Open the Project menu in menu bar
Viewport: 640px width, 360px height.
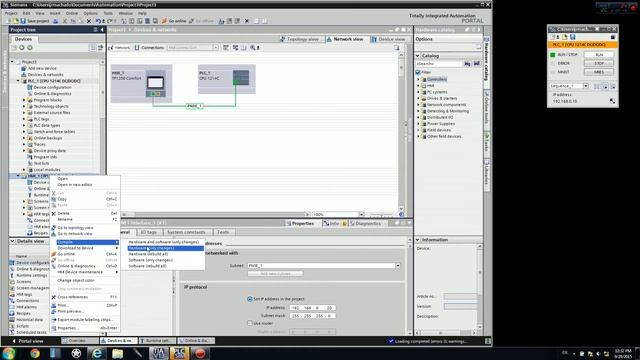pyautogui.click(x=11, y=13)
